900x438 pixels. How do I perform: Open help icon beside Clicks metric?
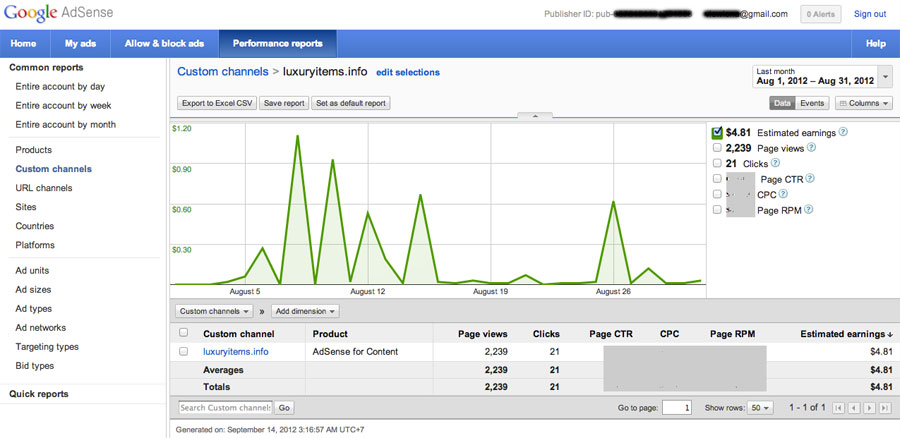point(775,163)
